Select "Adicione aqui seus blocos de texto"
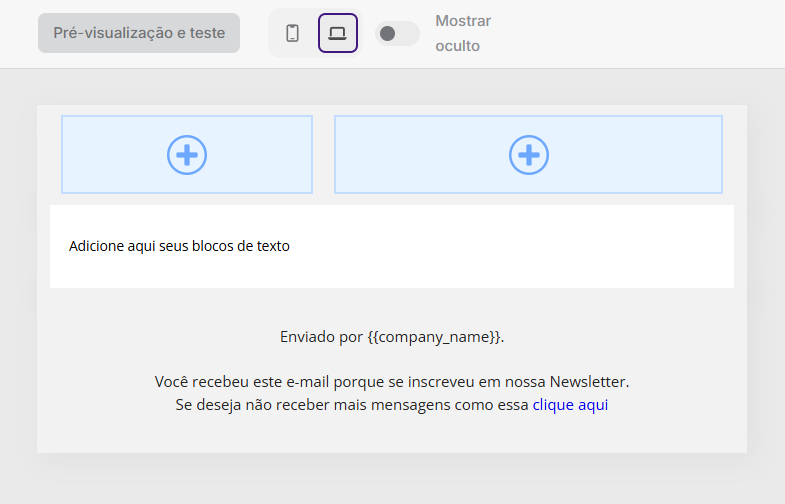The width and height of the screenshot is (785, 504). (x=179, y=246)
